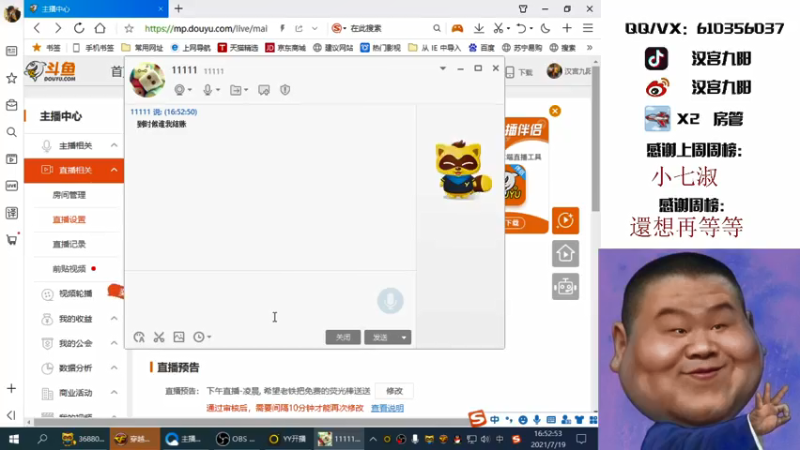
Task: Open the chat window options dropdown triangle
Action: [x=443, y=68]
